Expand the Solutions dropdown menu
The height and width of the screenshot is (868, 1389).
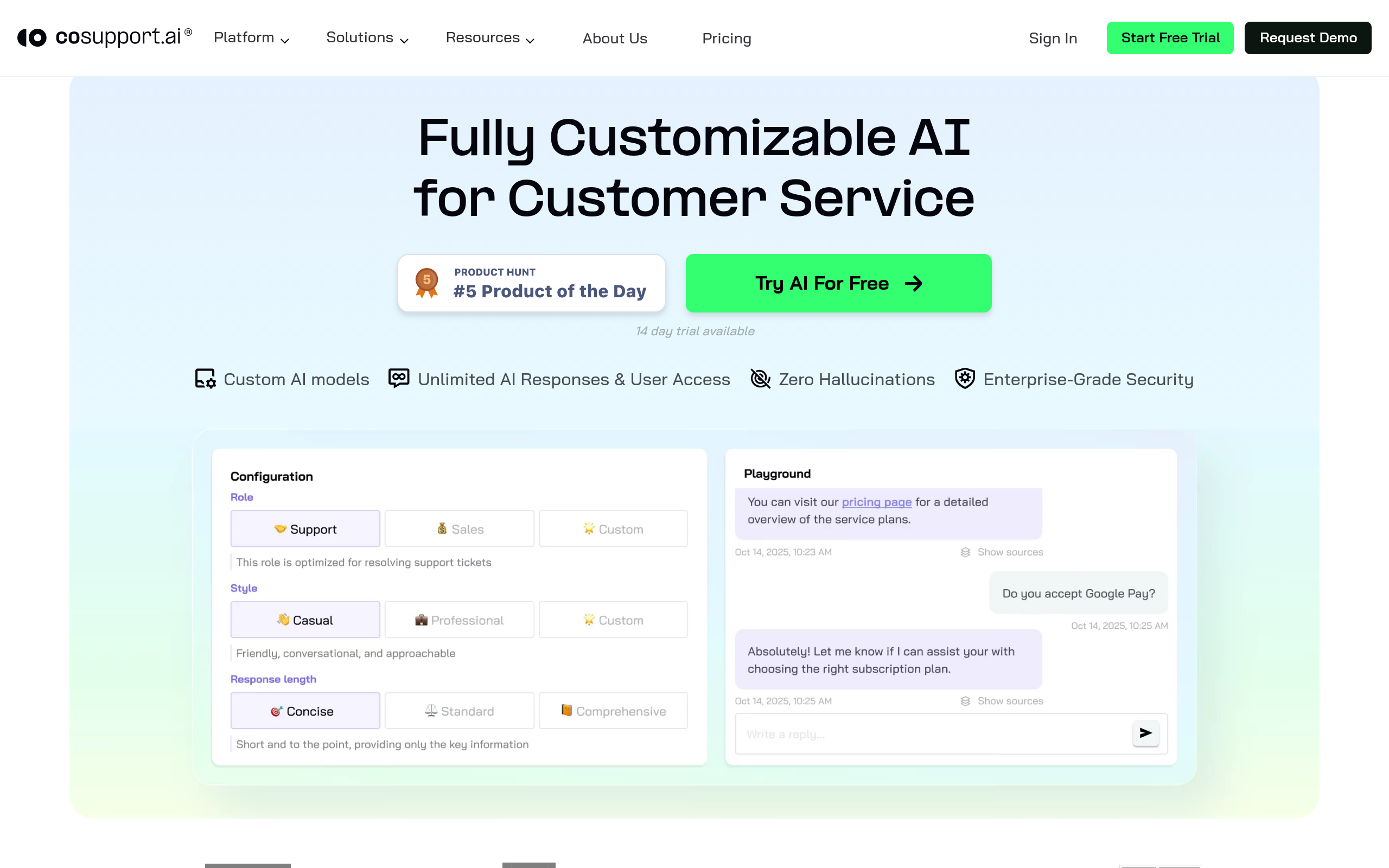tap(367, 38)
